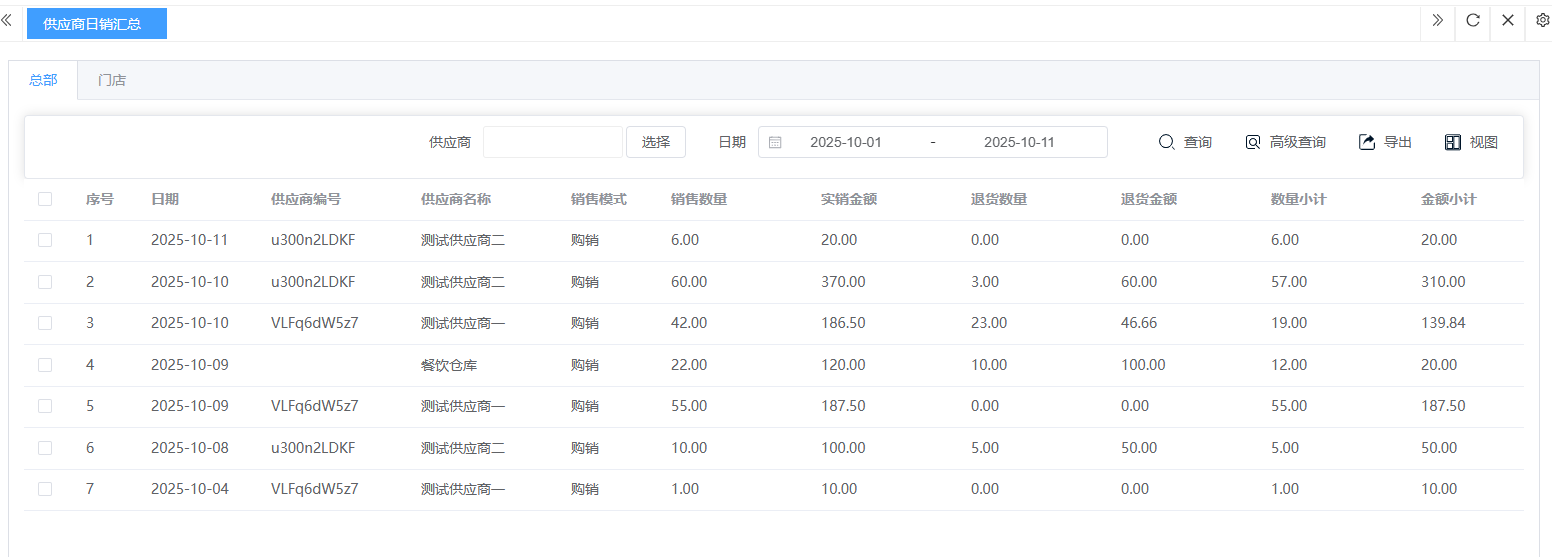Click the export (导出) icon
1552x557 pixels.
pyautogui.click(x=1367, y=142)
